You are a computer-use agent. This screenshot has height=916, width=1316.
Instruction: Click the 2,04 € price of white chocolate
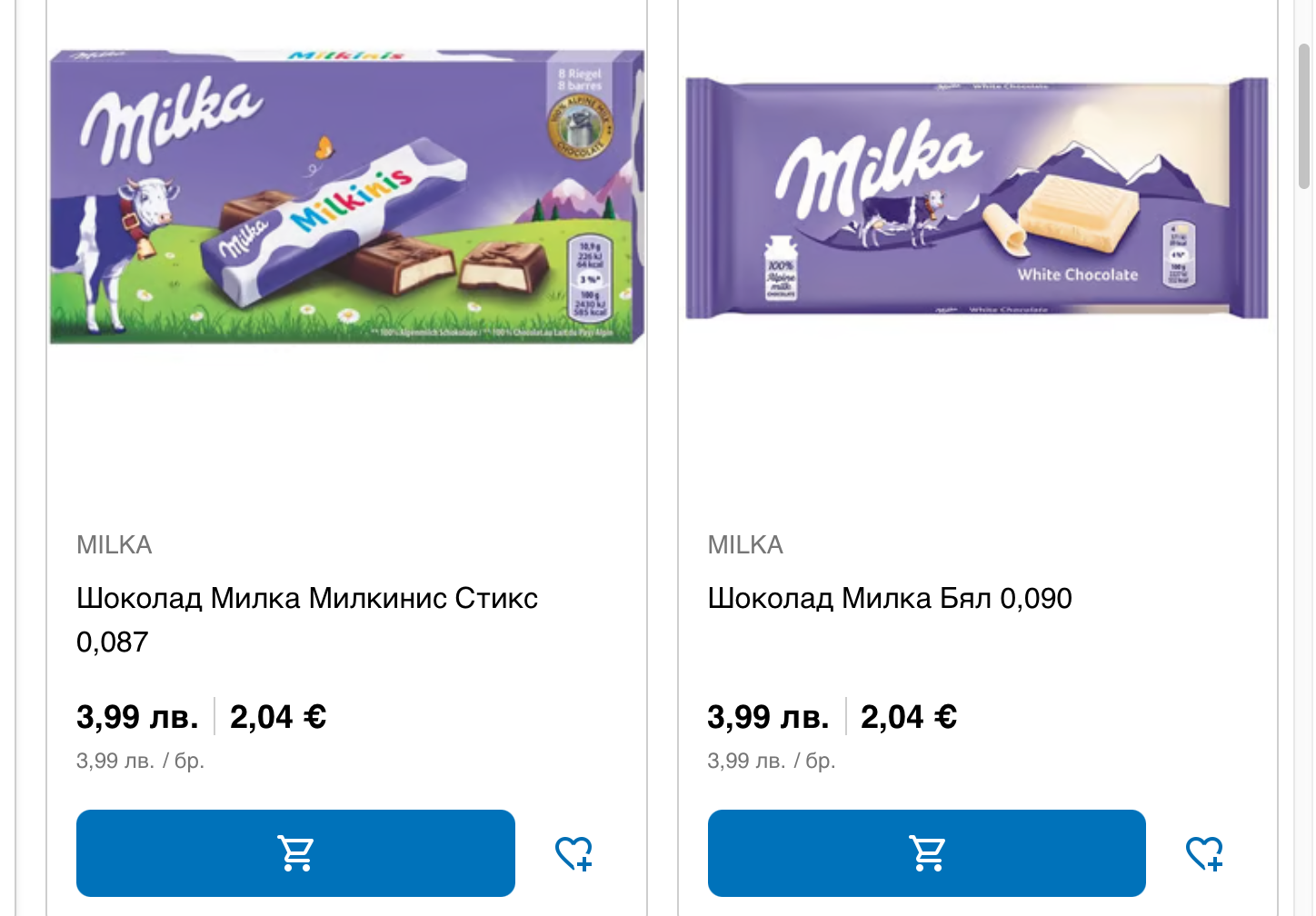909,717
